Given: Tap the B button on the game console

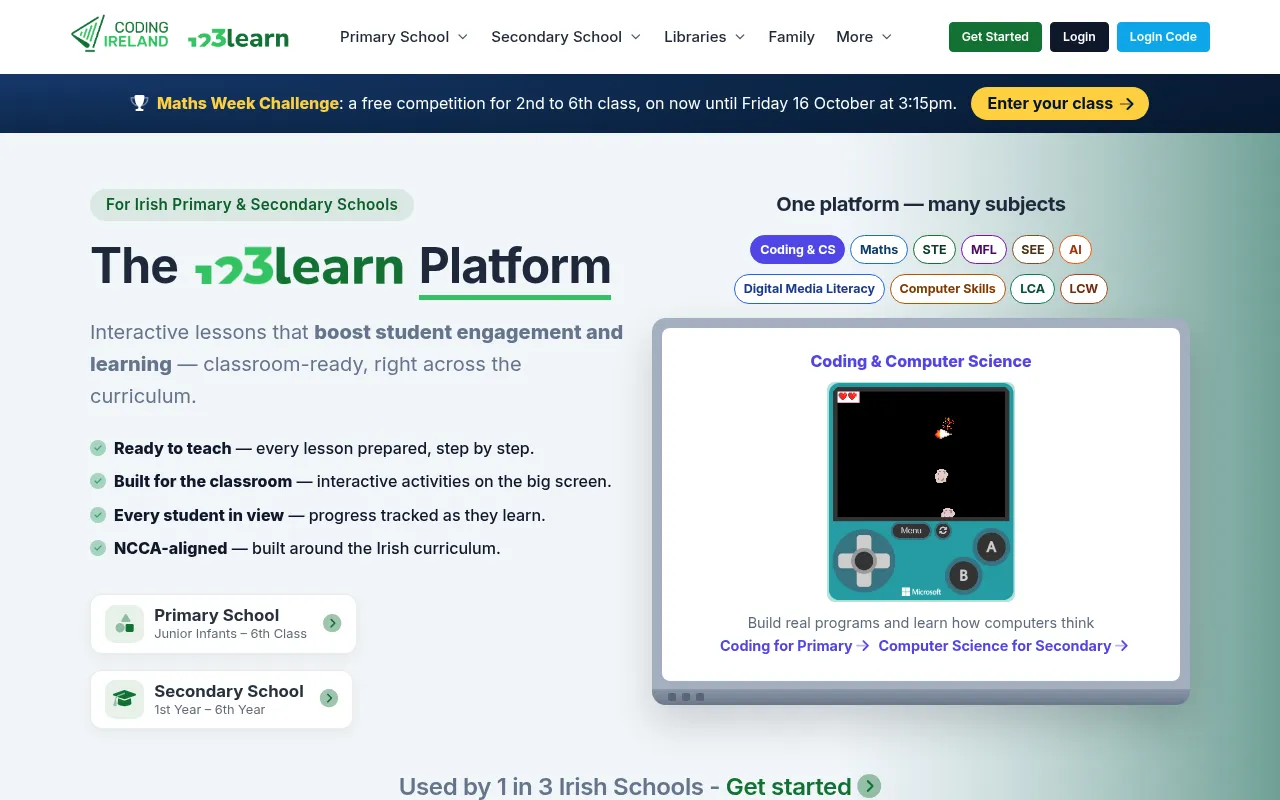Looking at the screenshot, I should [x=963, y=575].
